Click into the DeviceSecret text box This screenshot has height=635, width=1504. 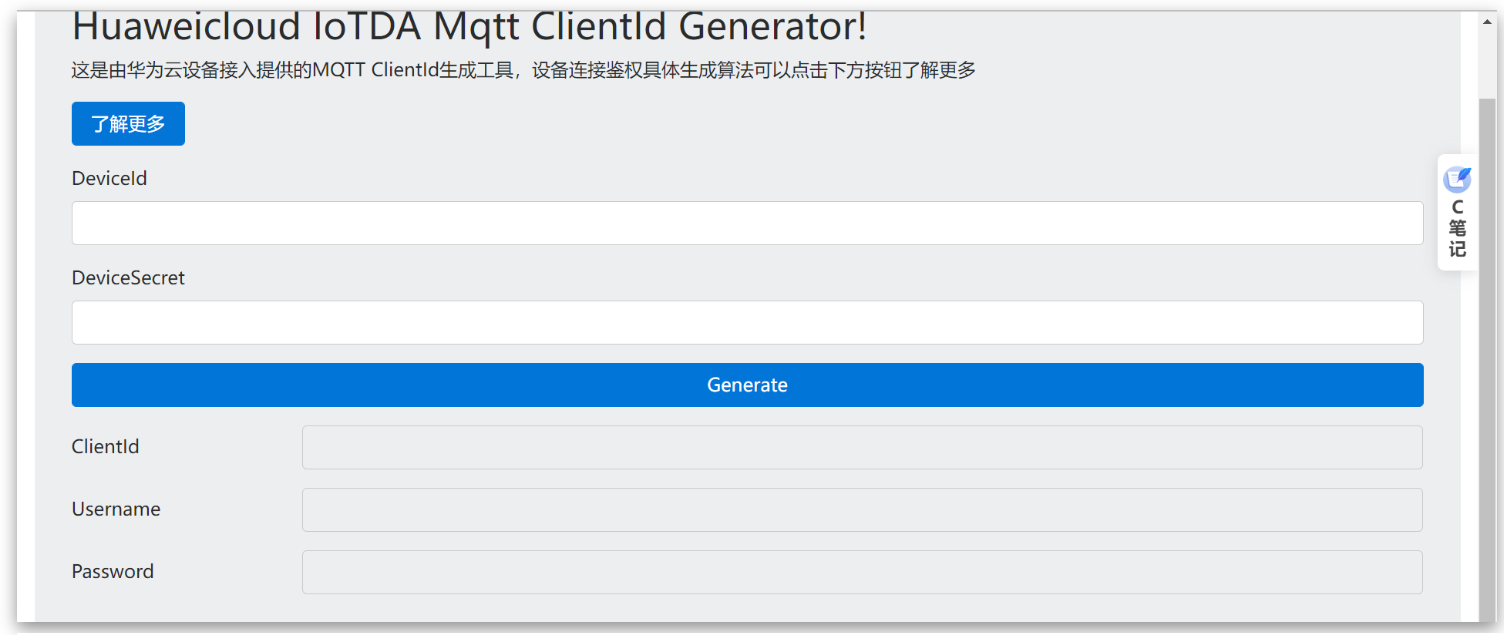747,323
